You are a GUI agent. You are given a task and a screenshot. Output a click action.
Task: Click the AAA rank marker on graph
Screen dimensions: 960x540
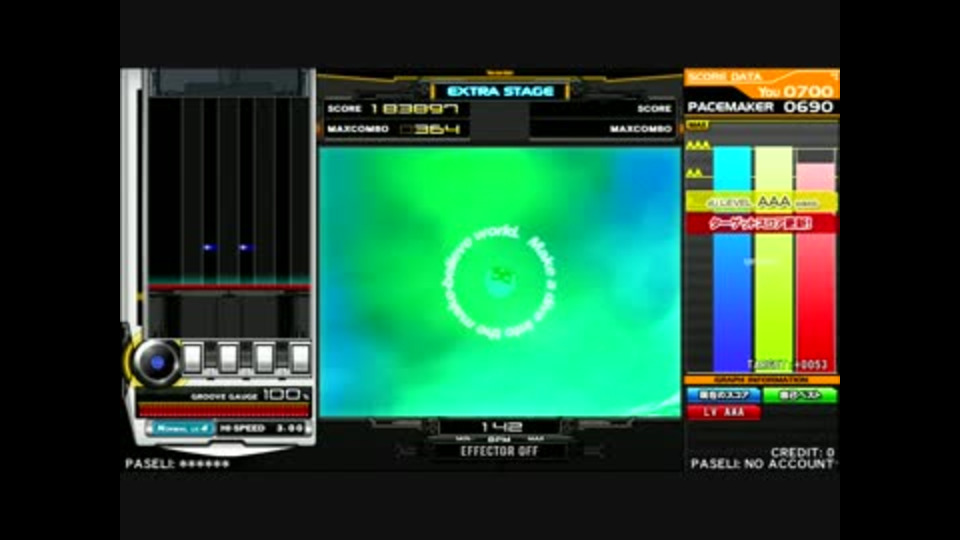tap(698, 145)
